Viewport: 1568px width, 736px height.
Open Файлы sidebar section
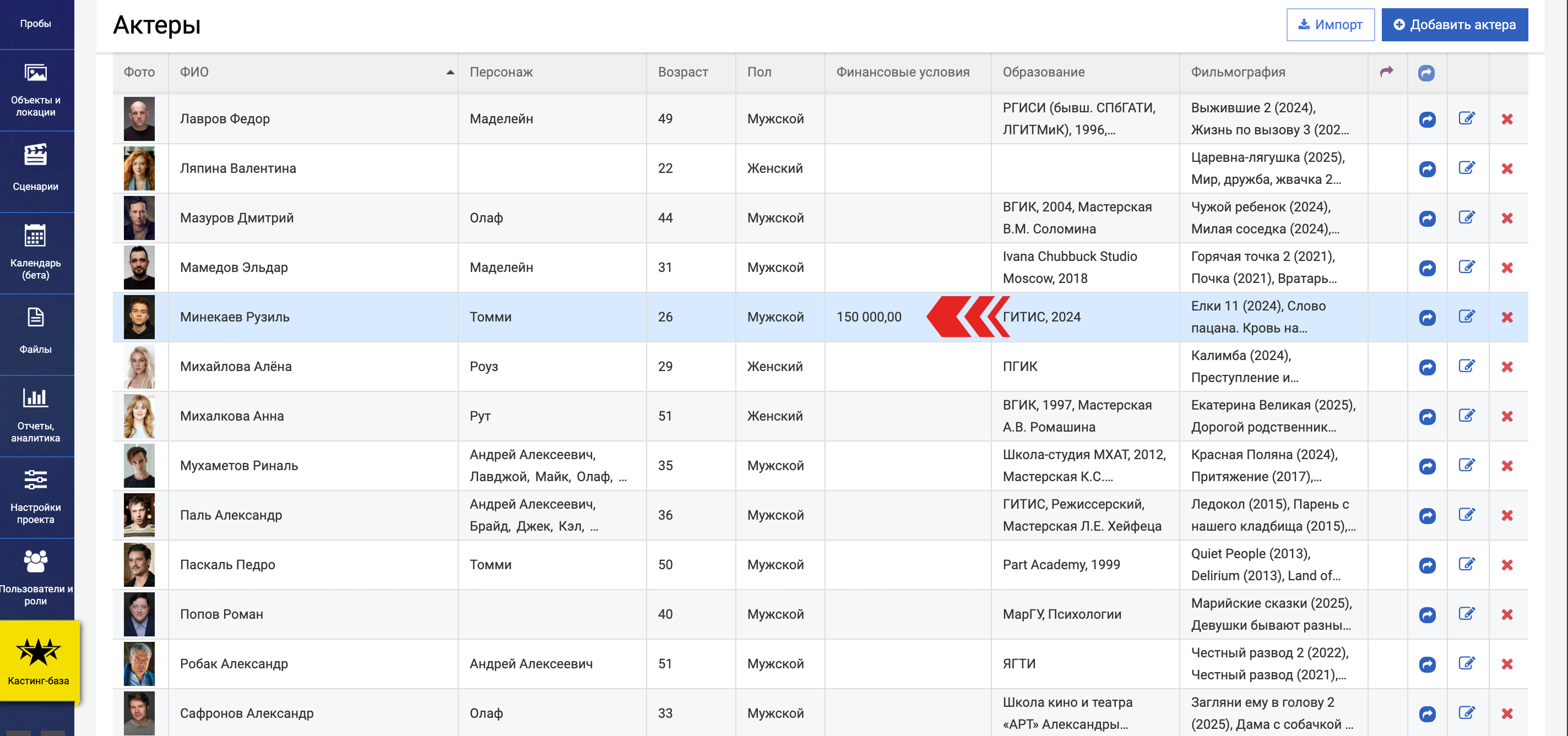pos(36,335)
